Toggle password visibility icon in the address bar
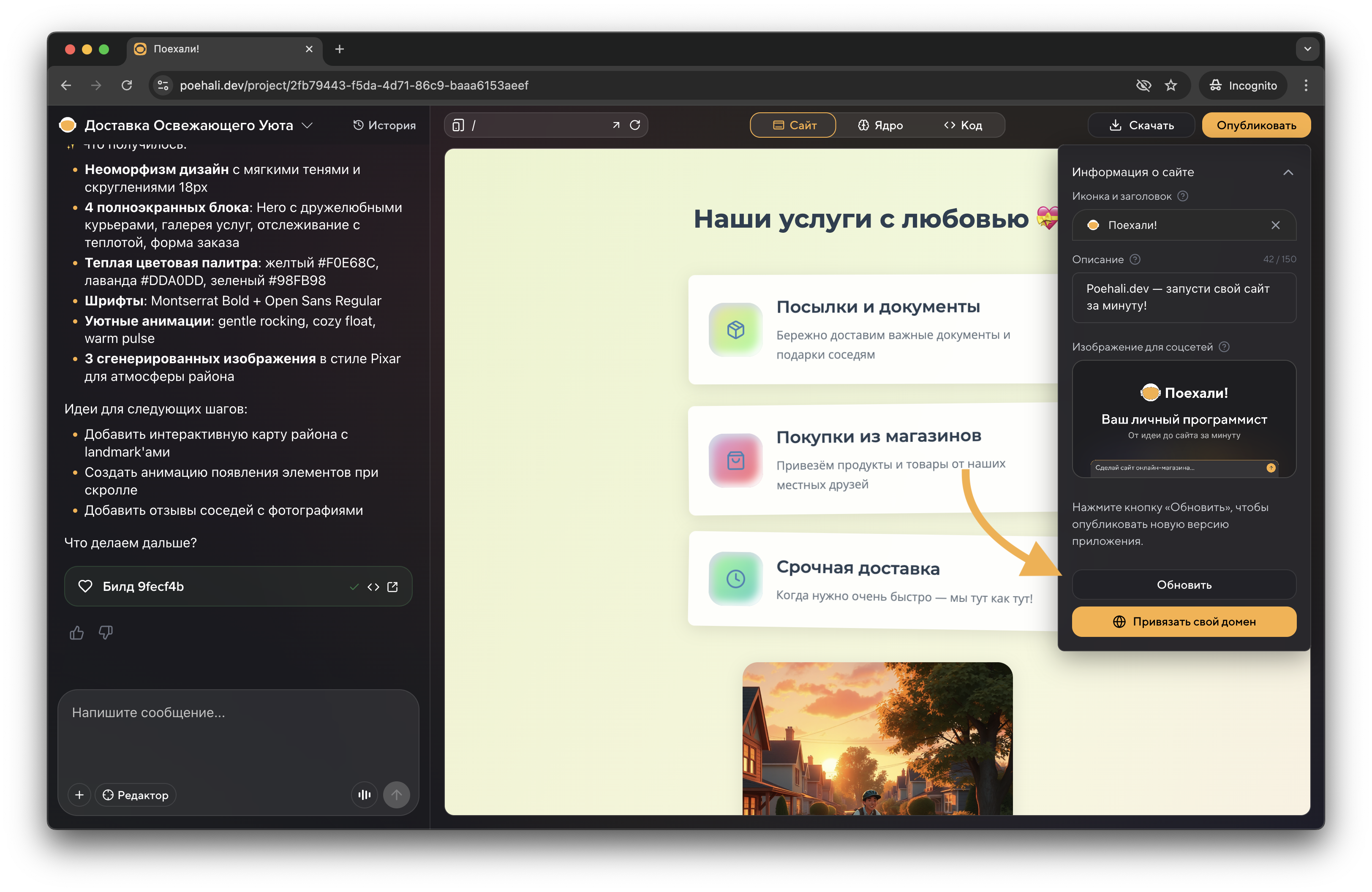Image resolution: width=1372 pixels, height=892 pixels. click(1144, 85)
